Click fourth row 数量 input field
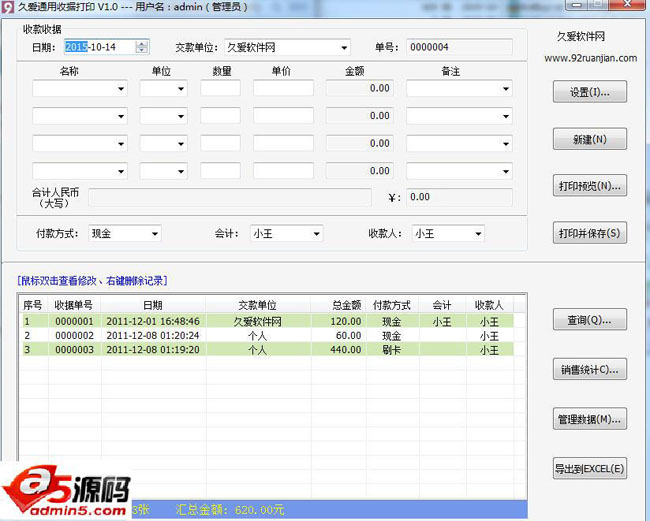Screen dimensions: 650x521 pyautogui.click(x=220, y=171)
